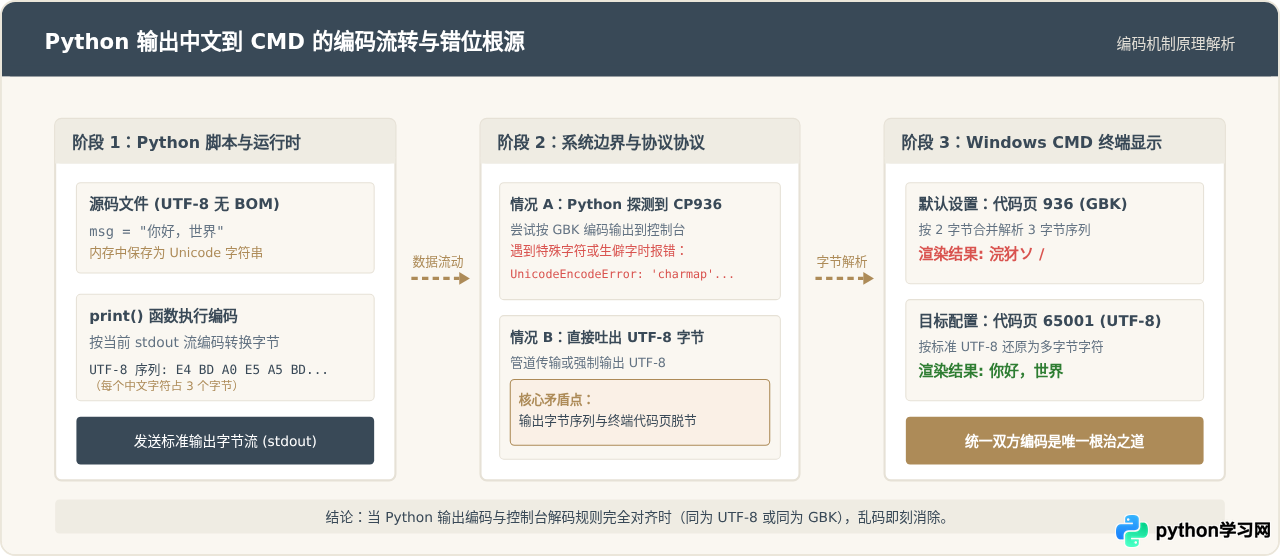The height and width of the screenshot is (557, 1280).
Task: Click '输出字节序列与终端代码页脱节' callout text
Action: (x=608, y=421)
